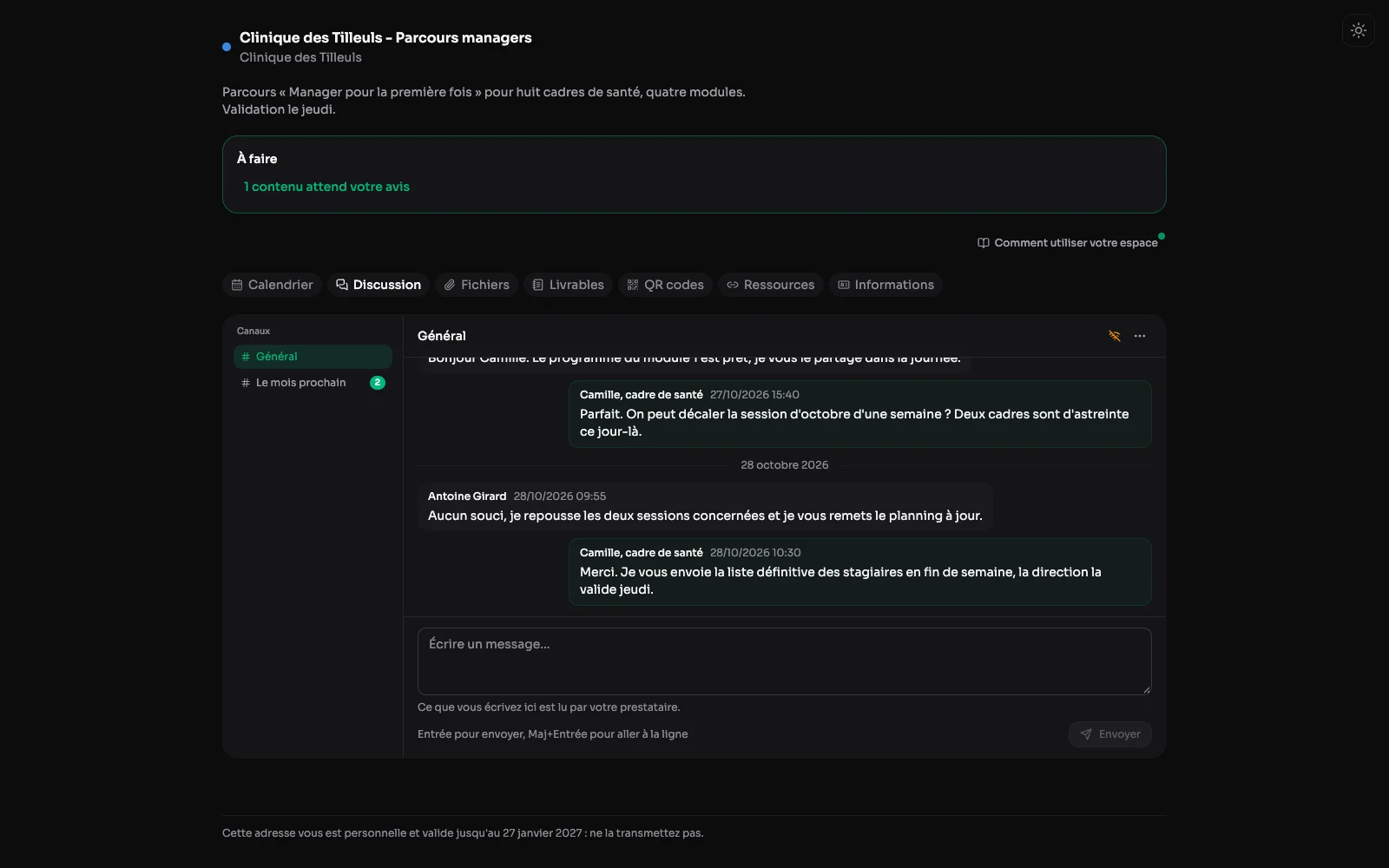This screenshot has width=1389, height=868.
Task: Open the Calendrier tab
Action: click(273, 285)
